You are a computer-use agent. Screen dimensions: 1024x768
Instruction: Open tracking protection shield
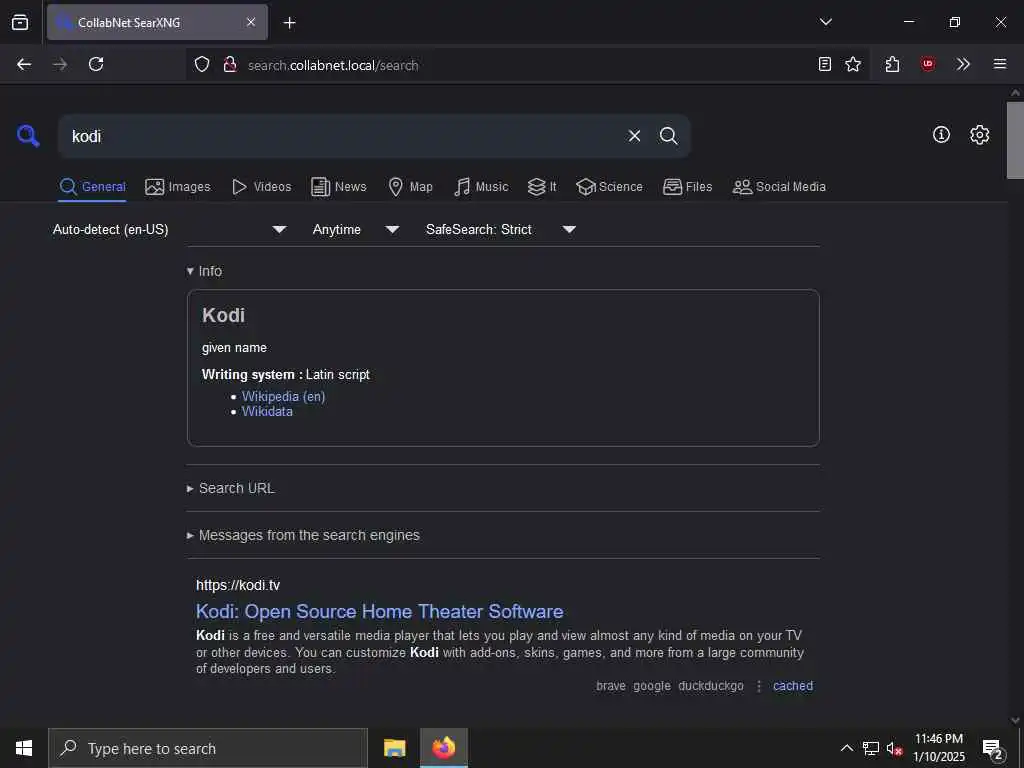click(x=202, y=64)
